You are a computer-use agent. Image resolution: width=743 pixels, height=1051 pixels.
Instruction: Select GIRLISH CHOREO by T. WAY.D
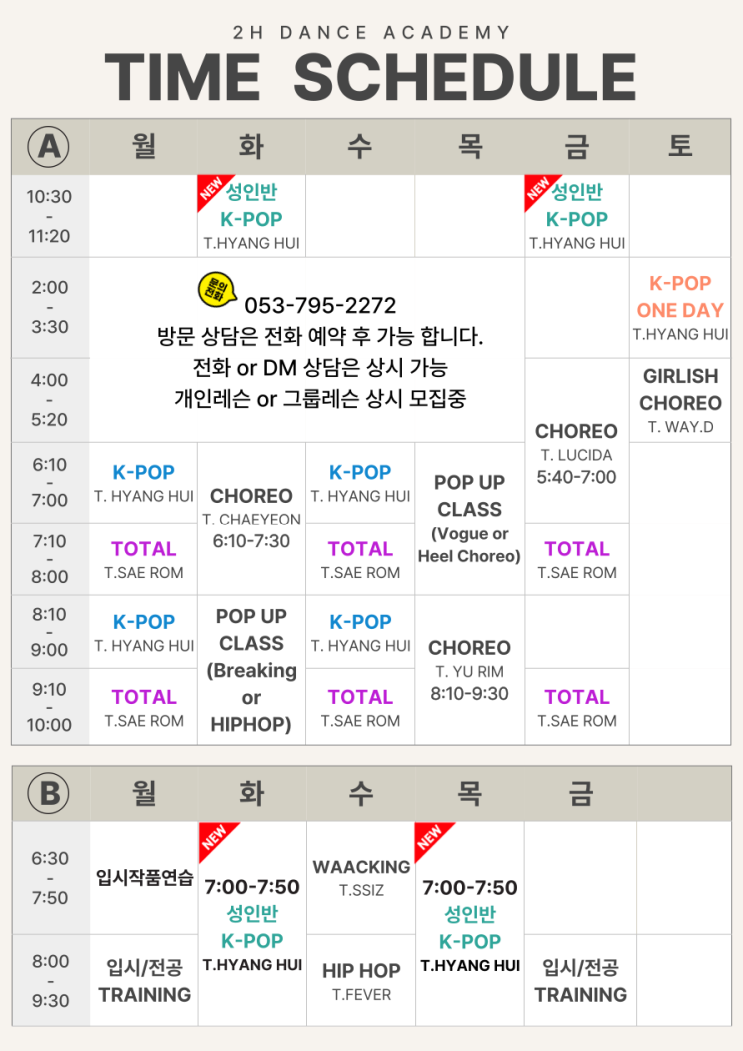tap(680, 400)
